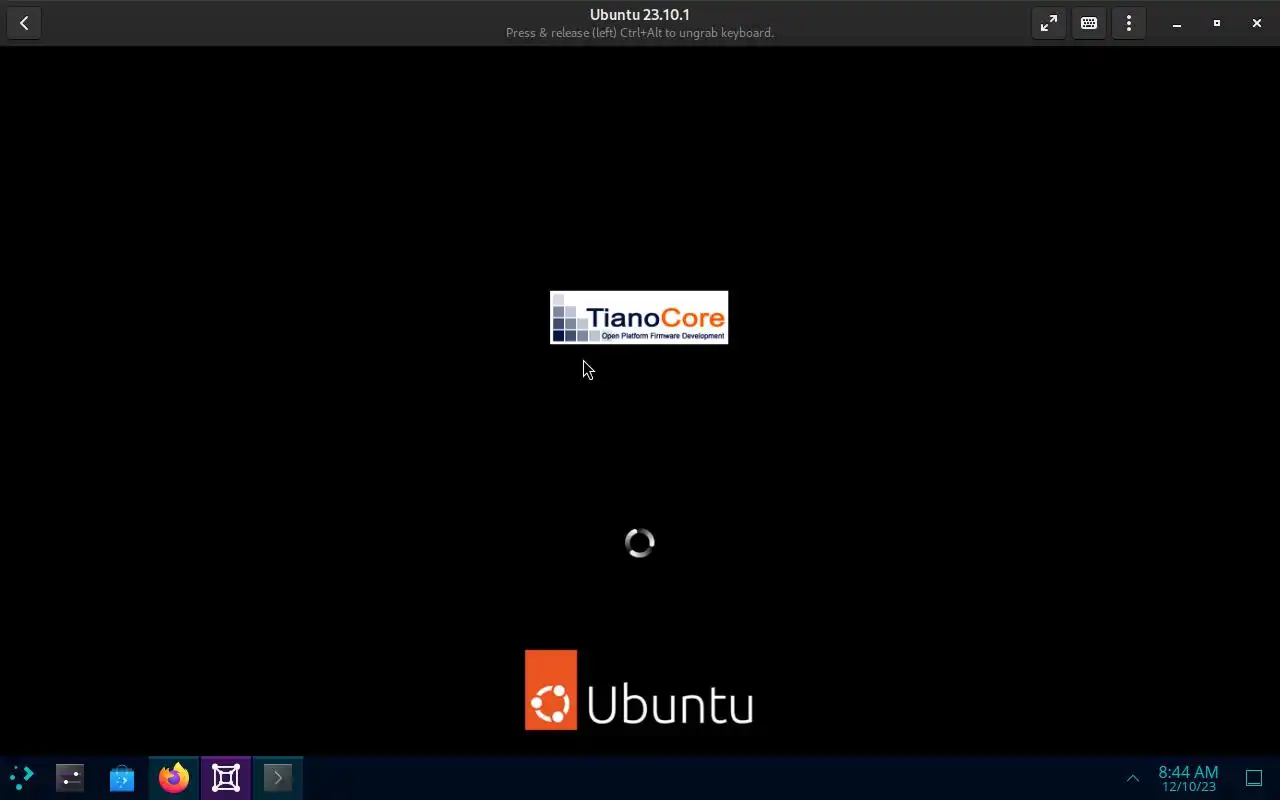Minimize the Ubuntu 23.10.1 window
The image size is (1280, 800).
click(x=1177, y=23)
